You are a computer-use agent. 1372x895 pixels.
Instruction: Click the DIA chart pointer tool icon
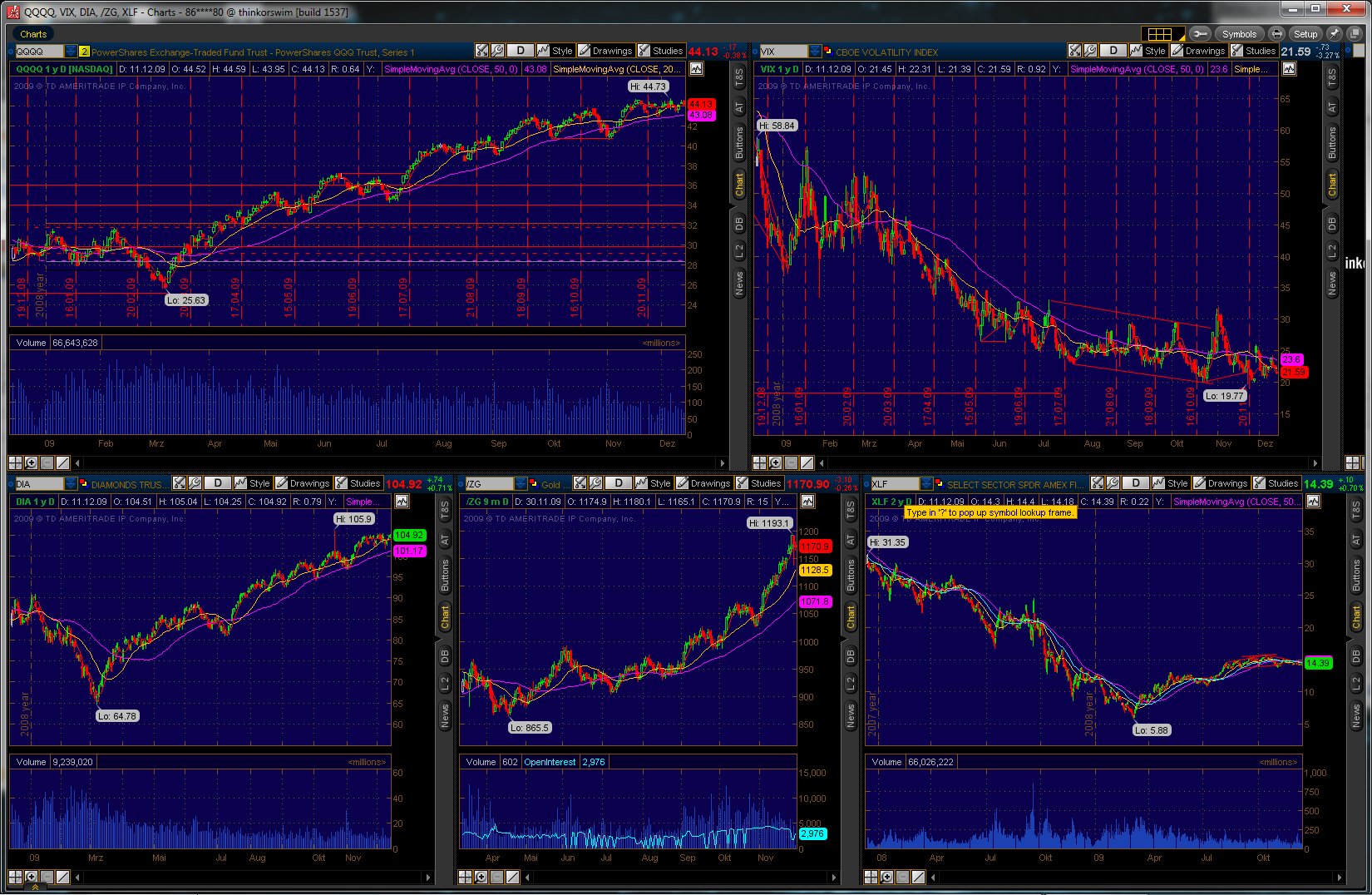coord(180,483)
